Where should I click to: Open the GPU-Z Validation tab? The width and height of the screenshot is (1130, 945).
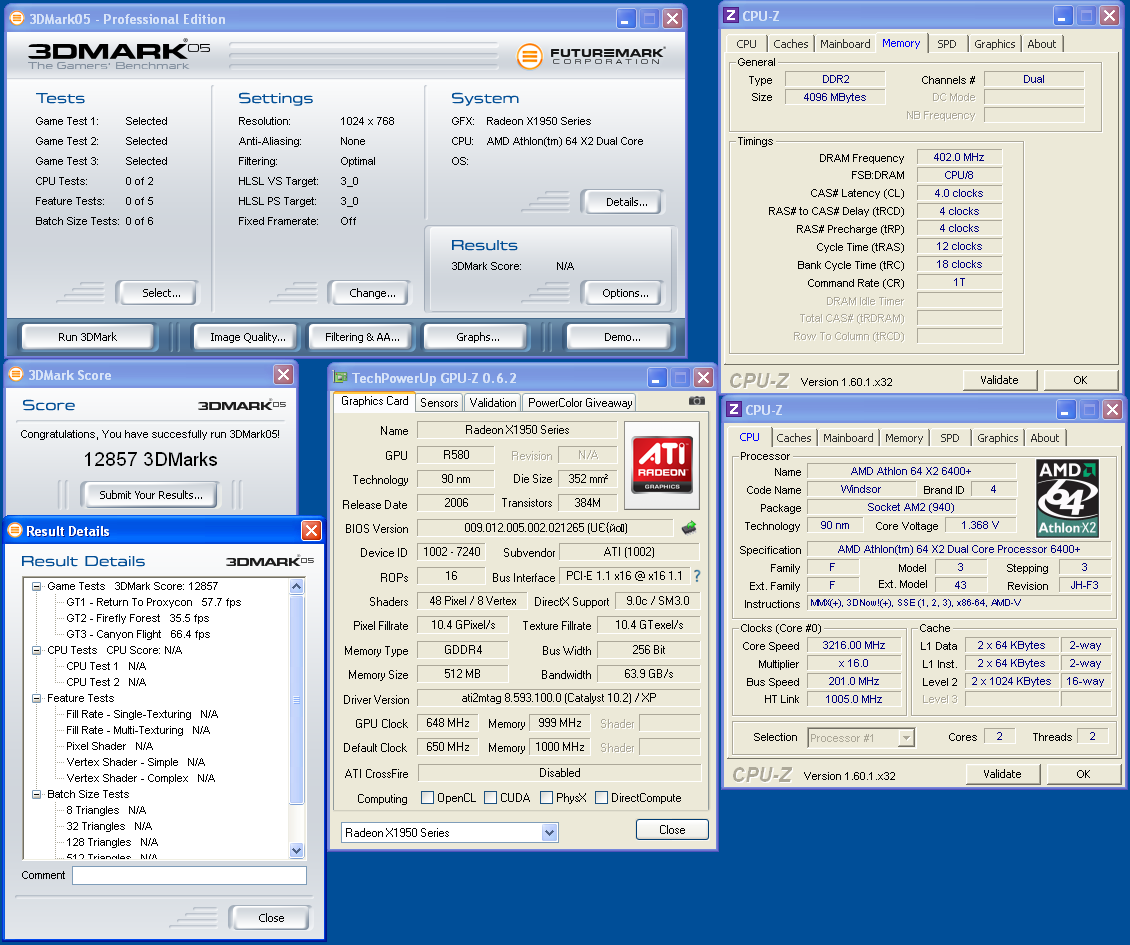coord(493,403)
